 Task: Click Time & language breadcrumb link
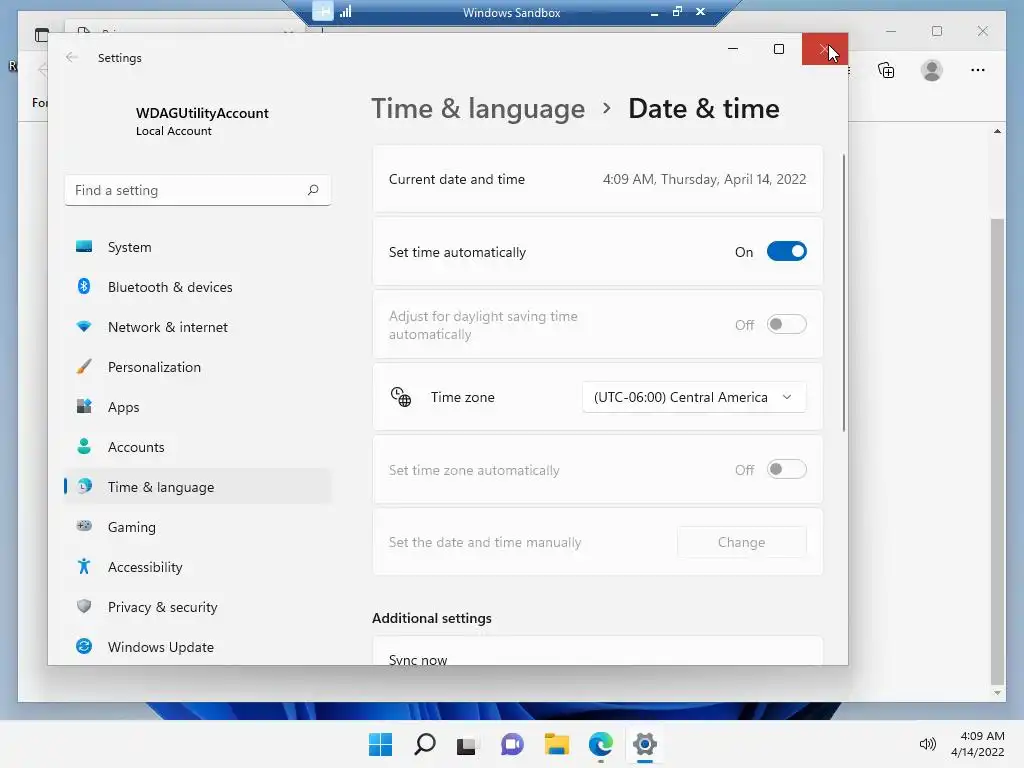[478, 108]
